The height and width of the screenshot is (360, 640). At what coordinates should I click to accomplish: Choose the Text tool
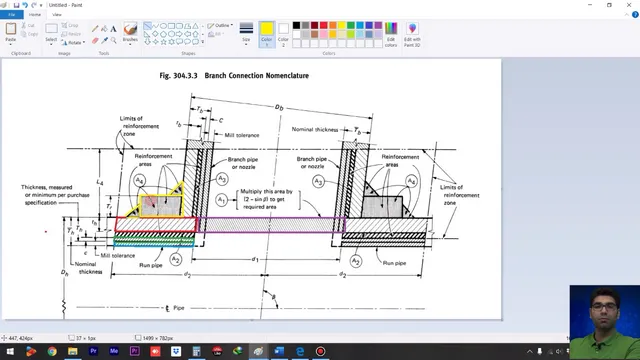click(113, 29)
